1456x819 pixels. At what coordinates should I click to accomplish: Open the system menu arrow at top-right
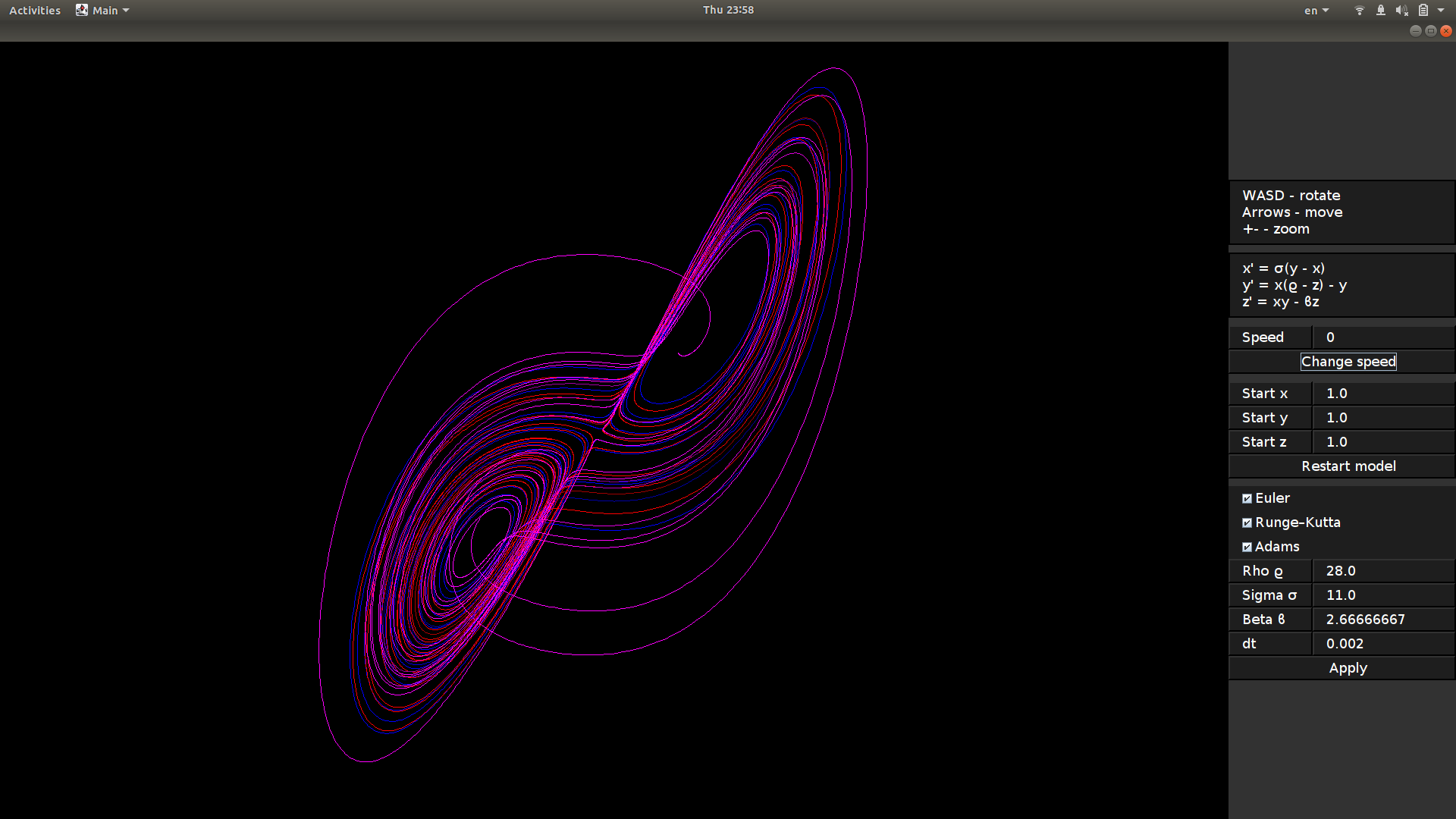(1441, 11)
